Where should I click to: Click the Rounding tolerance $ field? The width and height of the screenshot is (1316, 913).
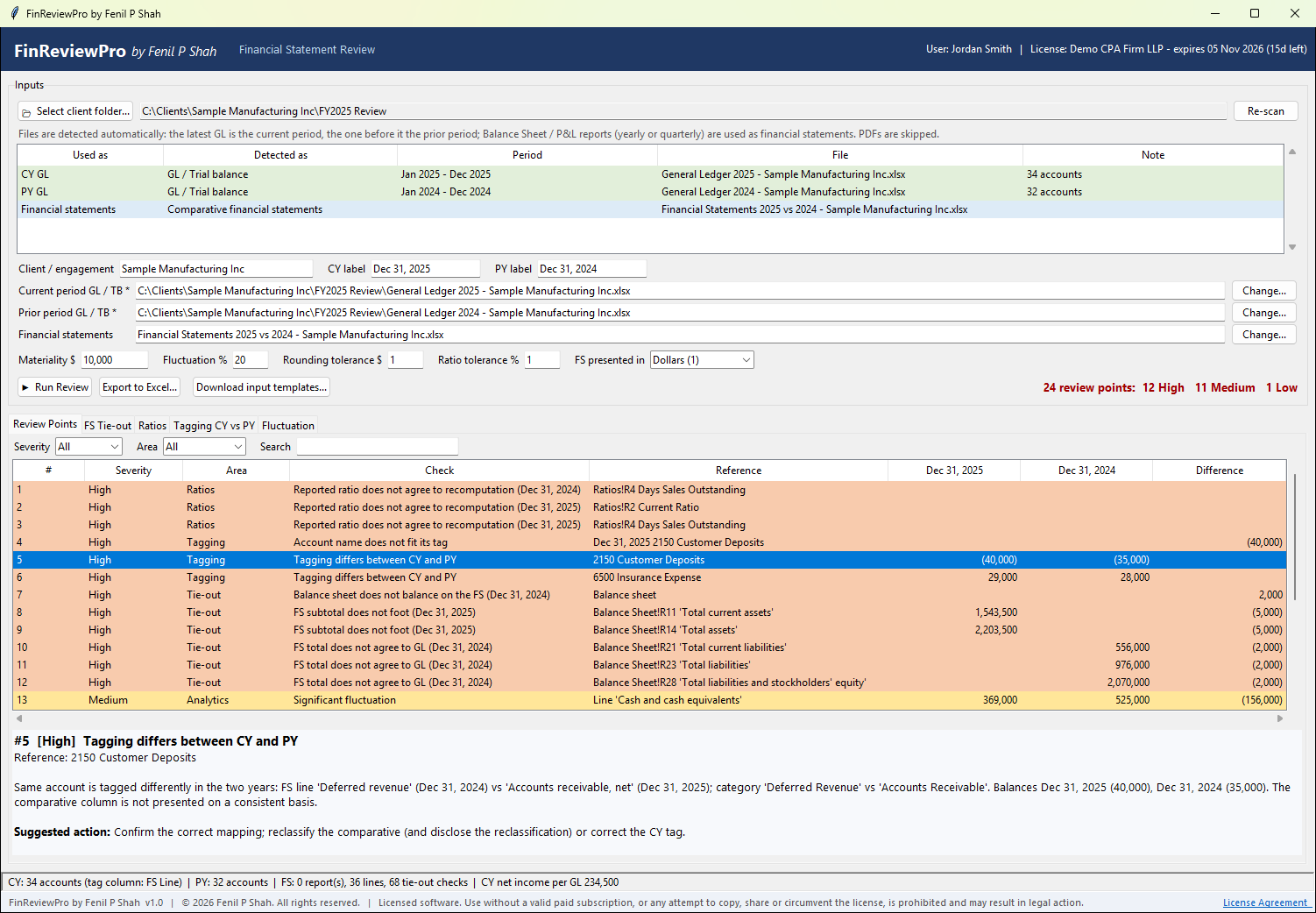406,360
